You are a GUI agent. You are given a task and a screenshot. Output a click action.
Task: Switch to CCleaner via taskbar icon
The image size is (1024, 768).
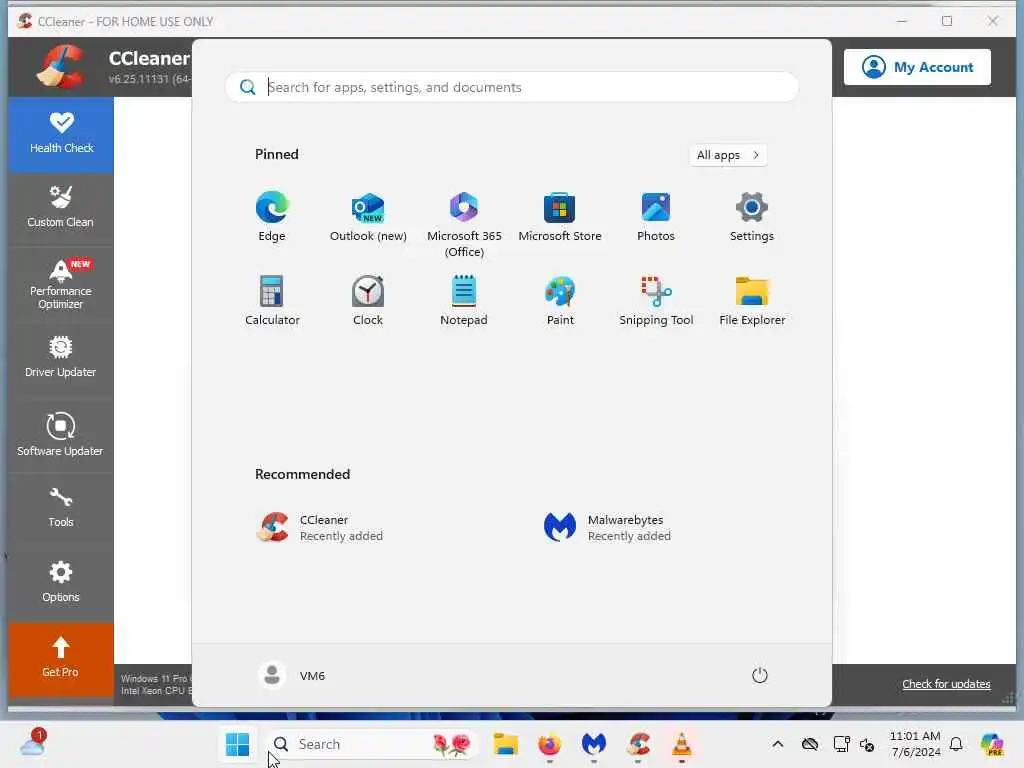pos(638,744)
